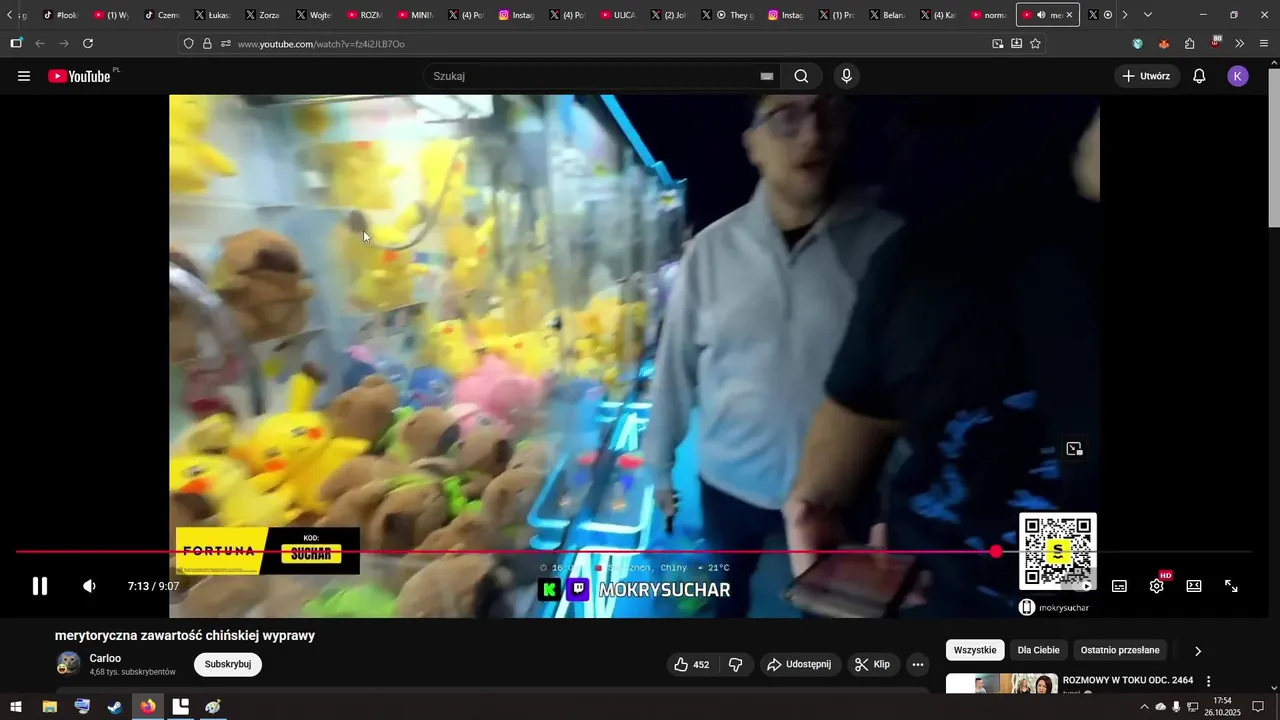Subscribe with the Subskrybuj button
This screenshot has height=720, width=1280.
(228, 664)
